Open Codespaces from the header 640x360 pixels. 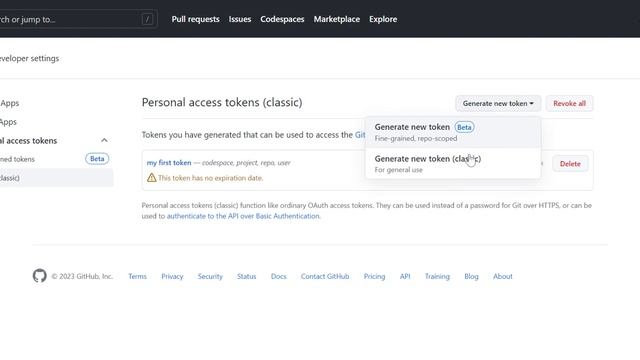[282, 19]
